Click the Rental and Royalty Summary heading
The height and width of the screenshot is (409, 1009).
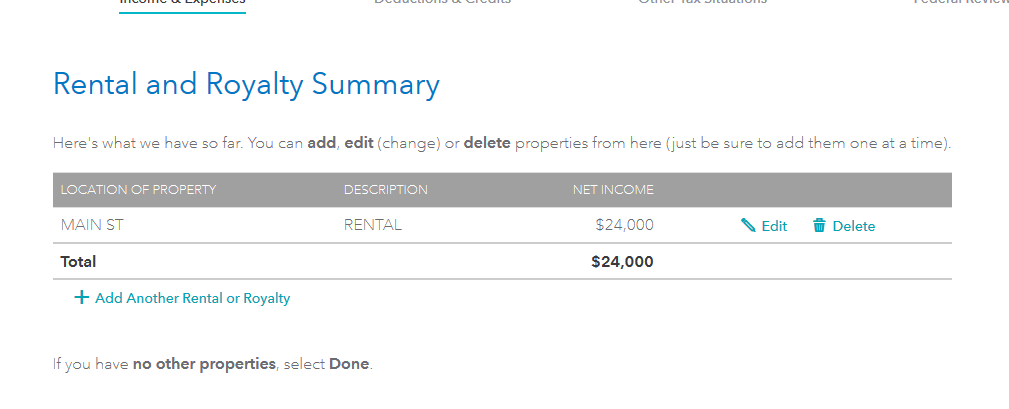pyautogui.click(x=246, y=86)
